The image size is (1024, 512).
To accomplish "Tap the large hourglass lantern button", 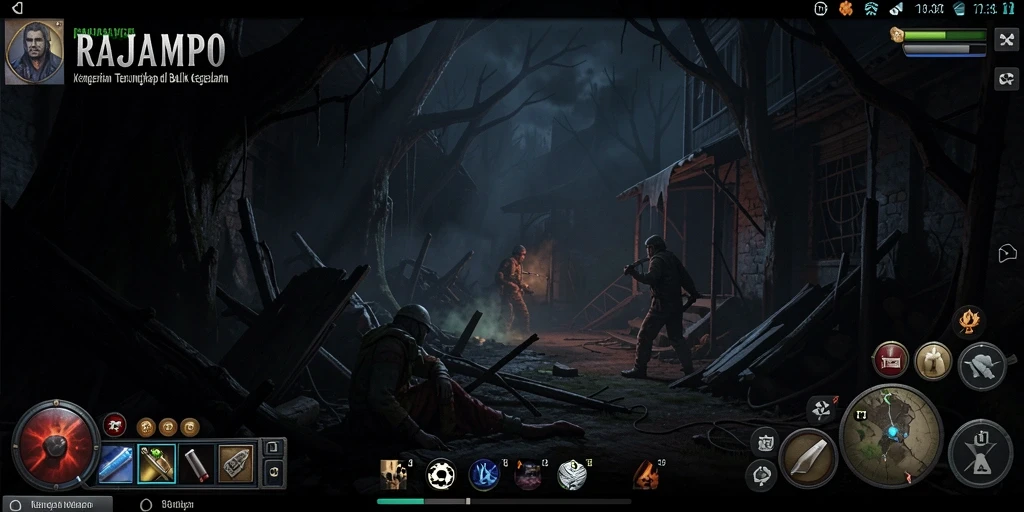I will click(980, 454).
